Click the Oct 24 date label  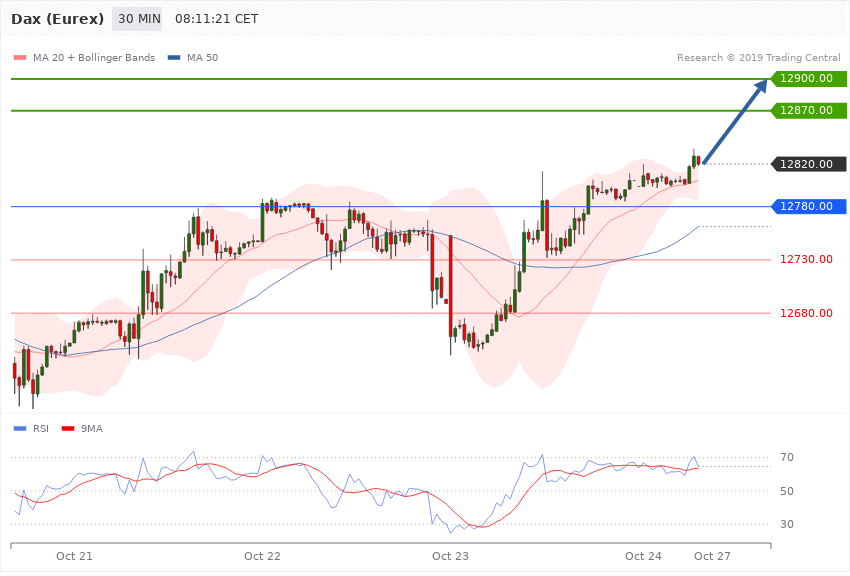click(x=643, y=556)
